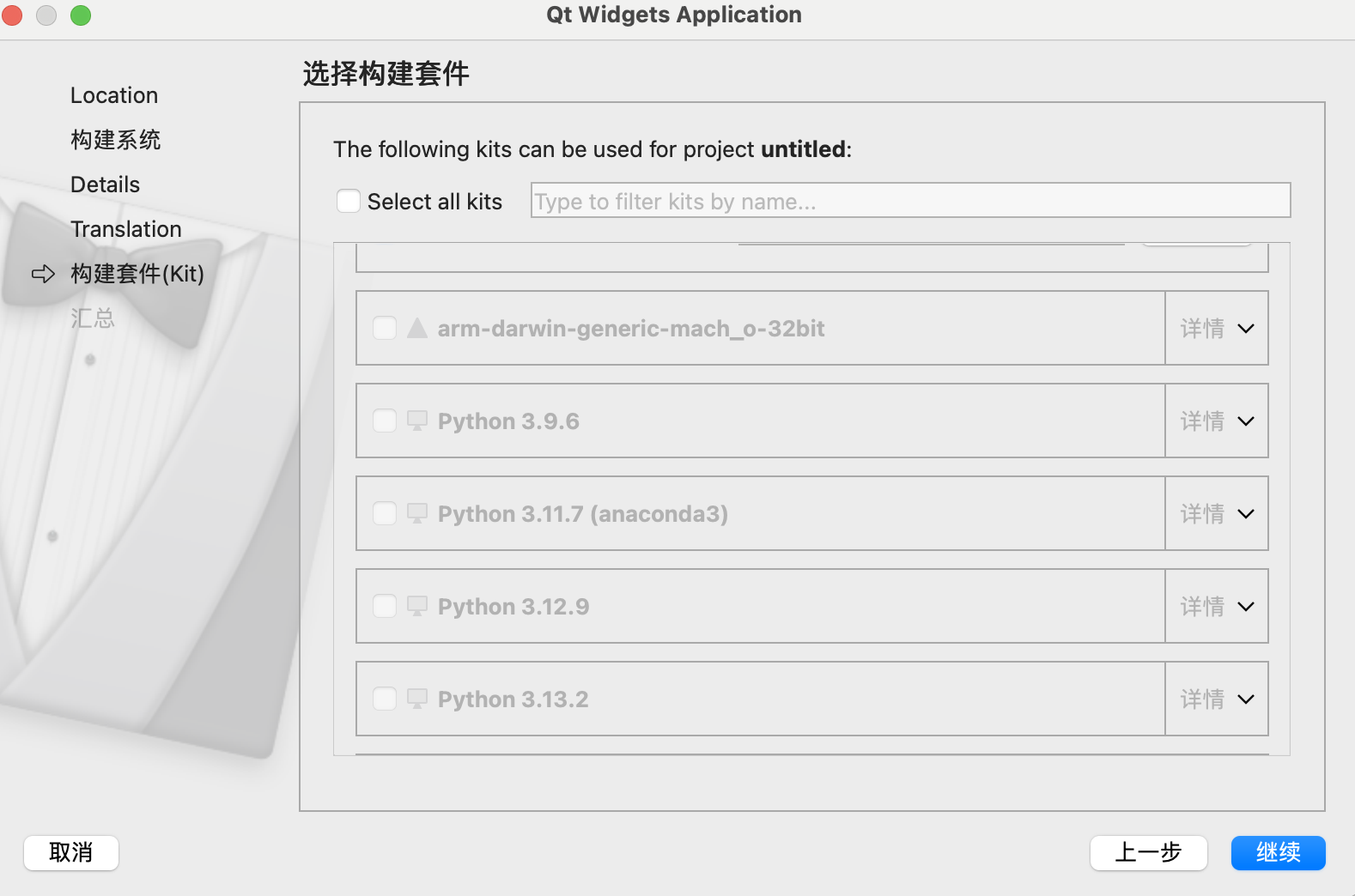1355x896 pixels.
Task: Click the 上一步 back button
Action: pos(1148,852)
